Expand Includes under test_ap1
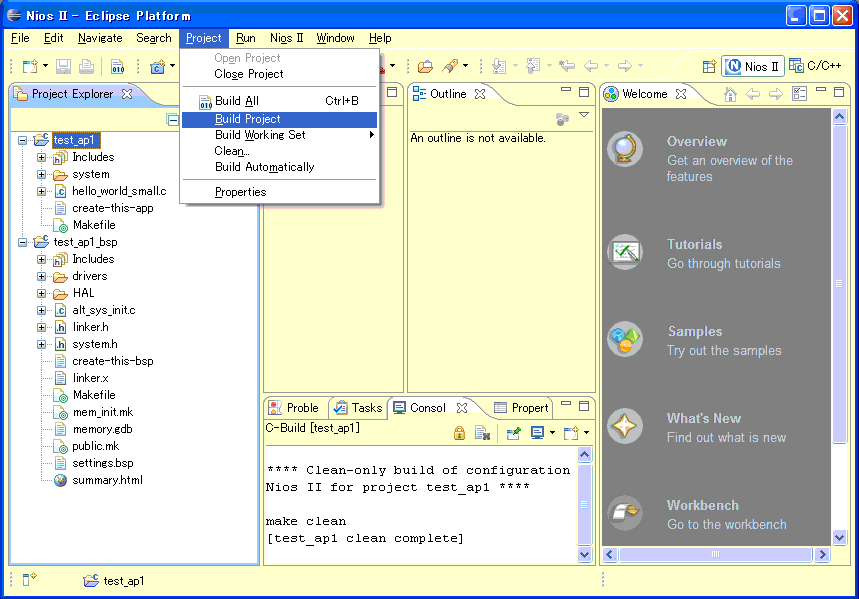The width and height of the screenshot is (859, 599). pos(41,157)
